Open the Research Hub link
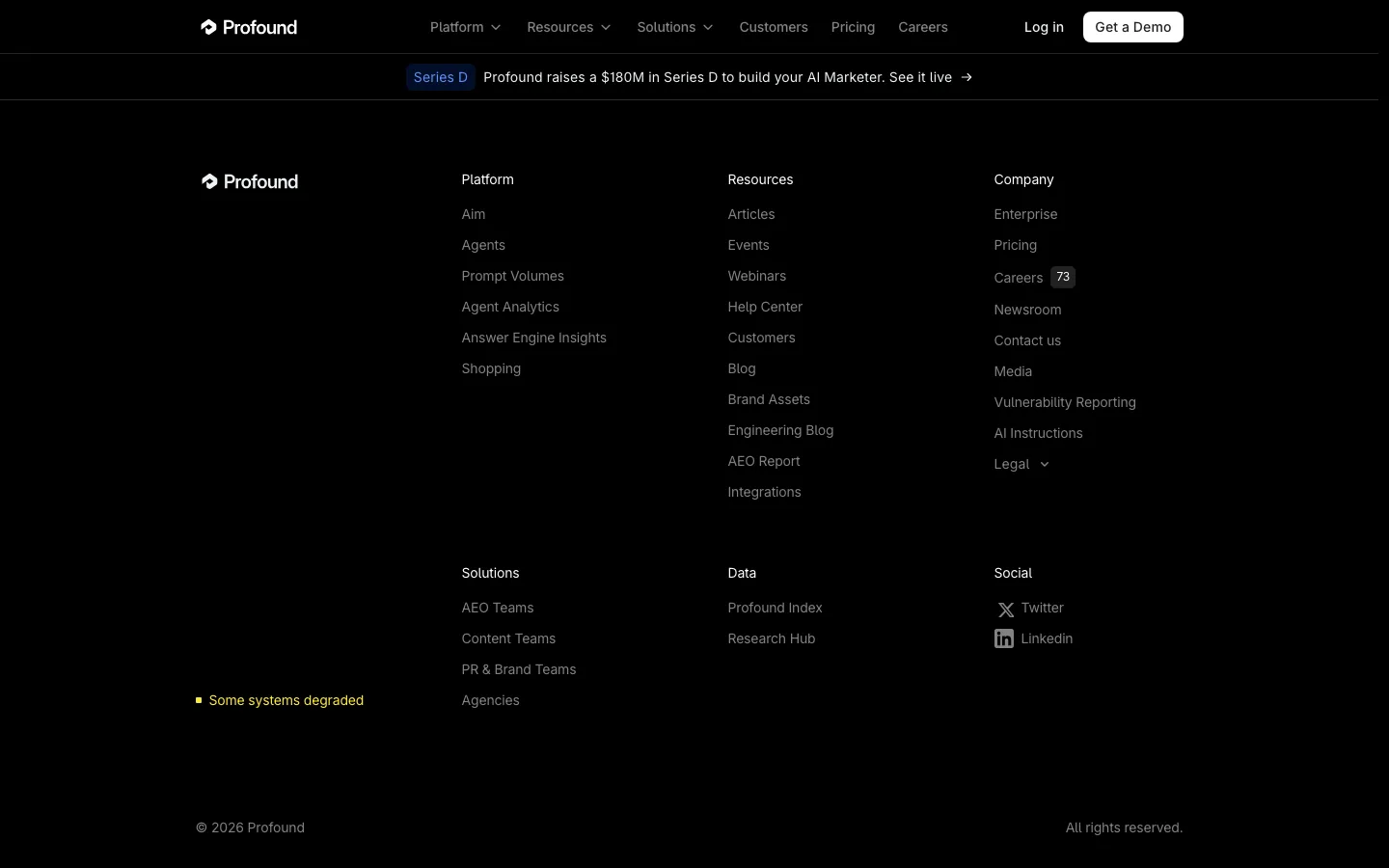Screen dimensions: 1389x868 point(772,638)
